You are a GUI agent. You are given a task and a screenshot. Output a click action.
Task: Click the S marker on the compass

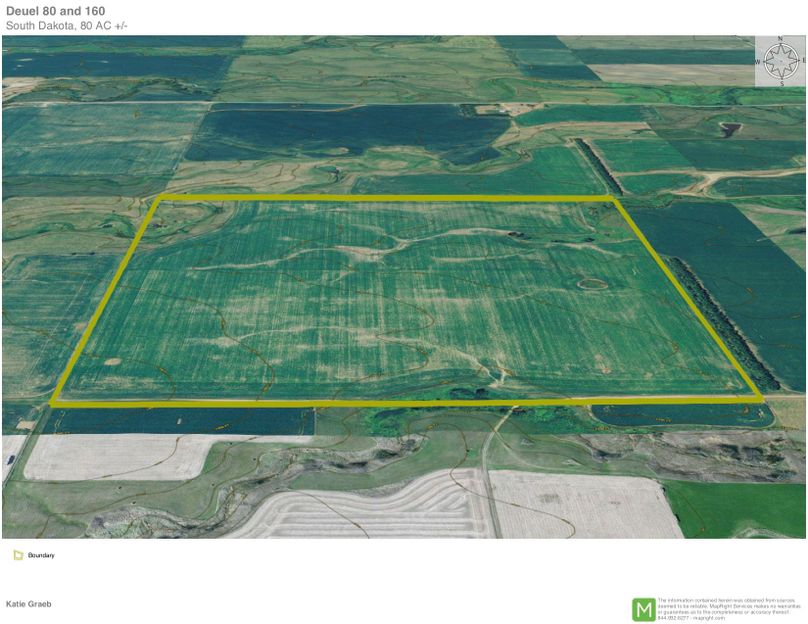pyautogui.click(x=781, y=82)
